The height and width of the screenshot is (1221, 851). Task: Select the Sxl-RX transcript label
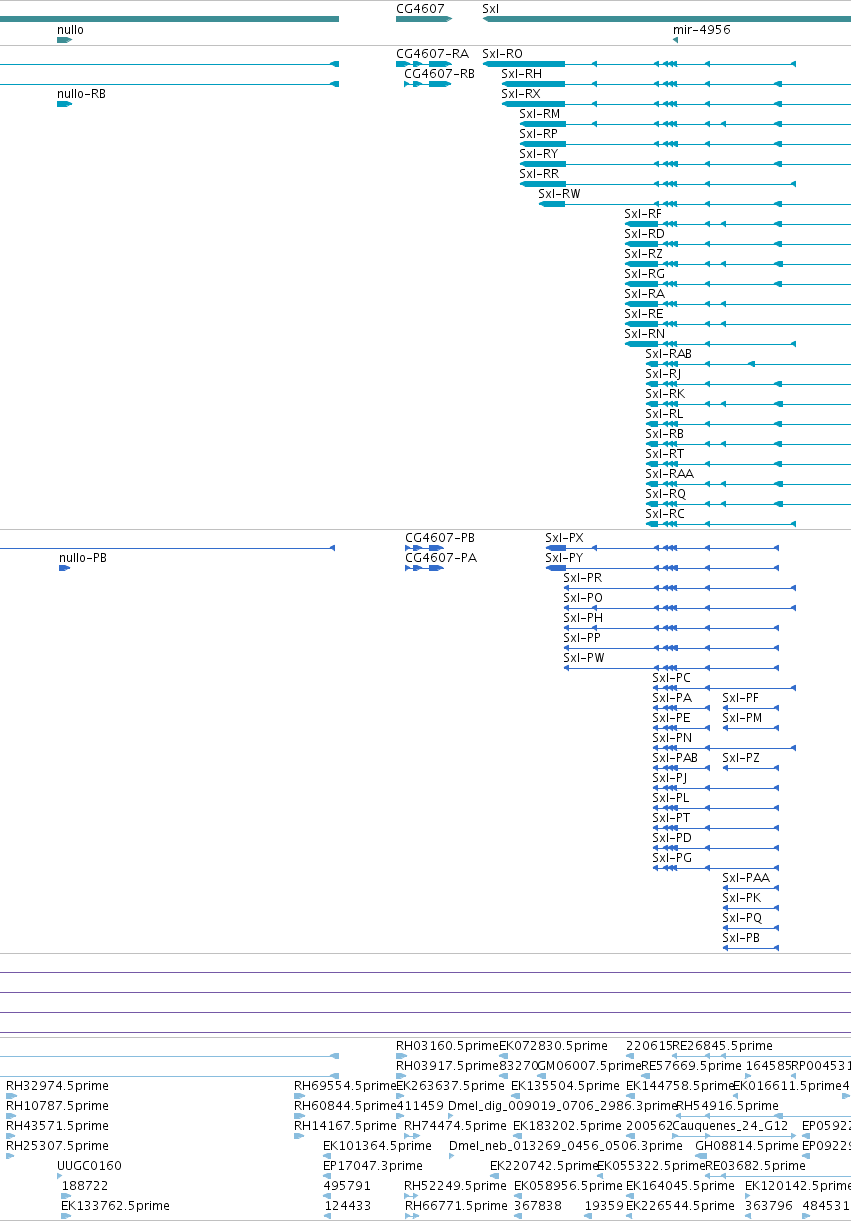(x=520, y=94)
